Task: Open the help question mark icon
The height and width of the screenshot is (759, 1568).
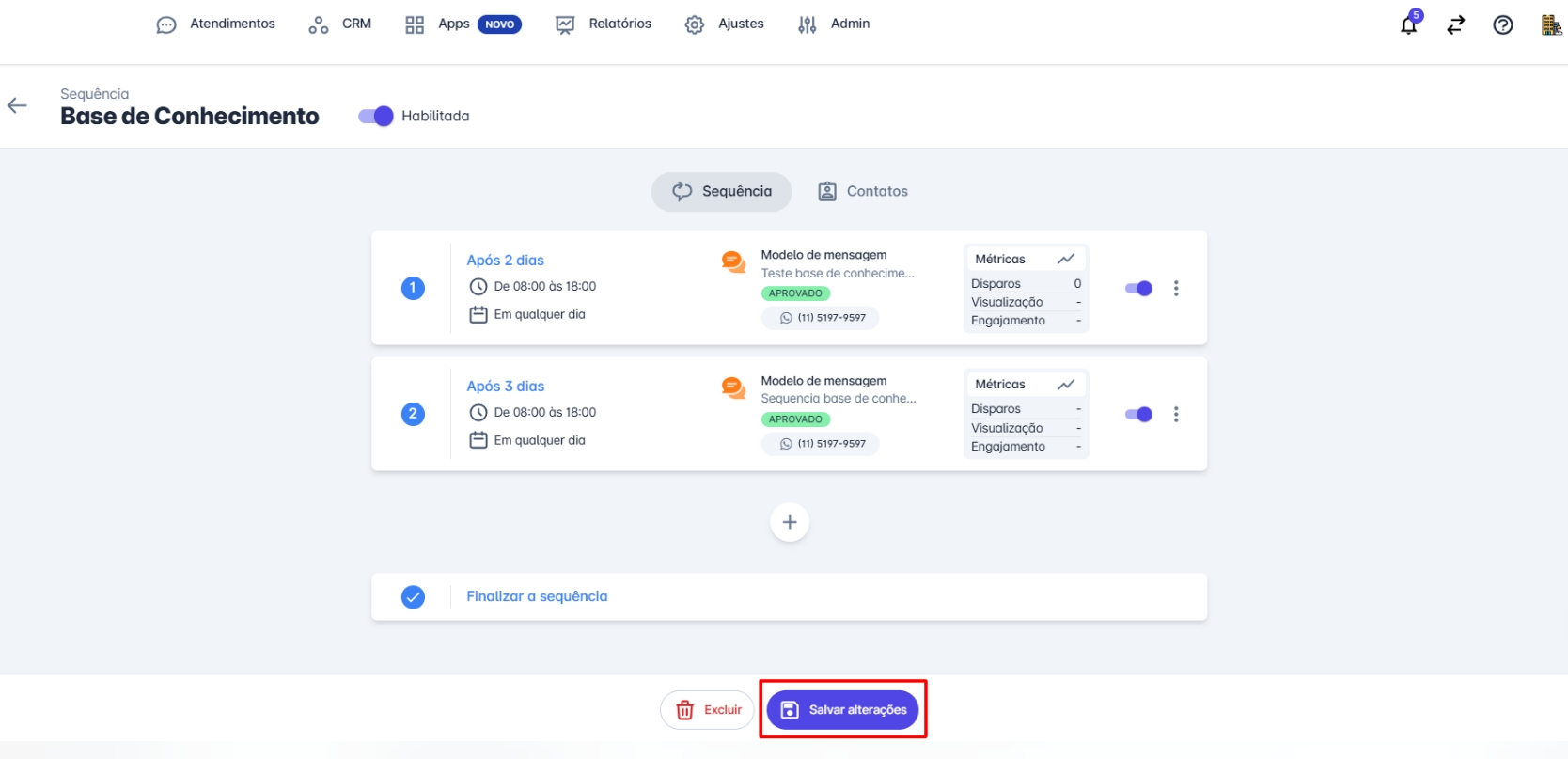Action: pyautogui.click(x=1502, y=25)
